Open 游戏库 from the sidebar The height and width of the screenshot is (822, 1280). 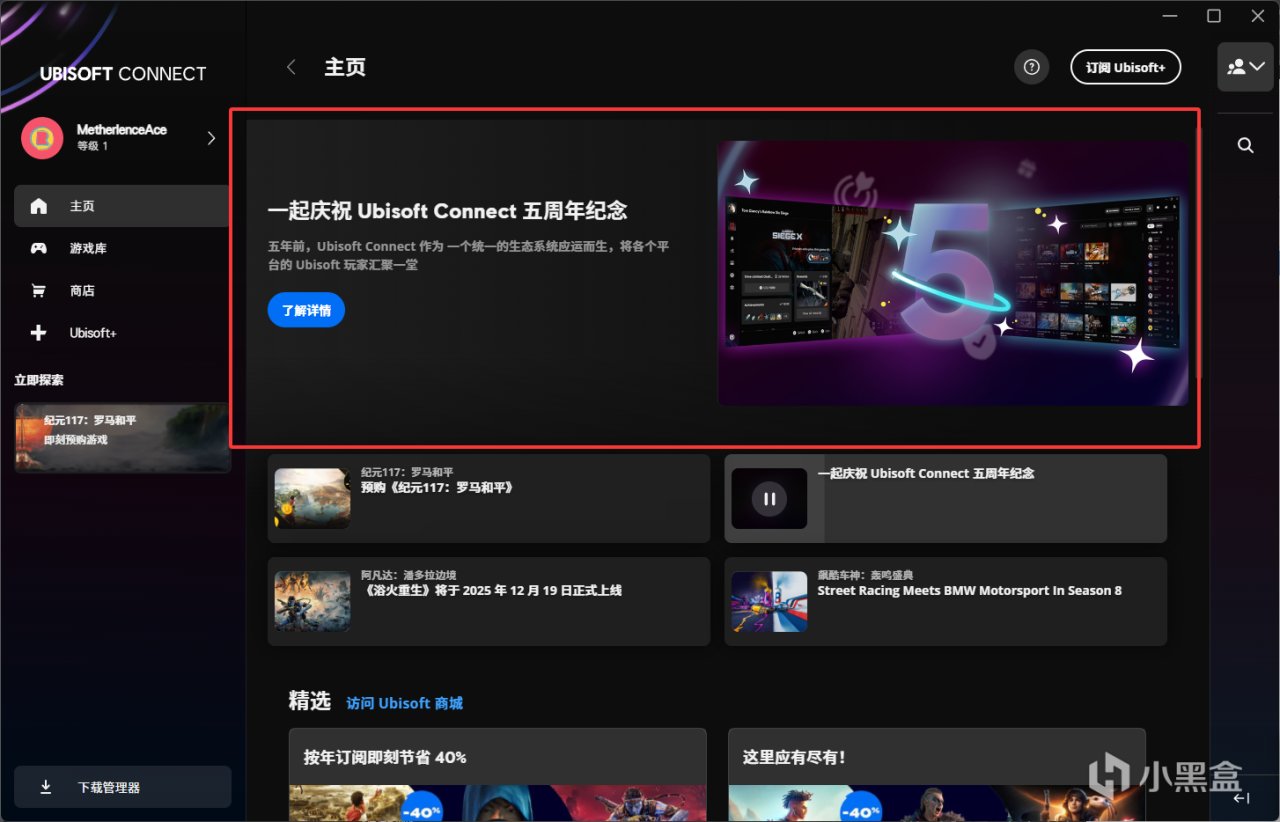pyautogui.click(x=122, y=248)
